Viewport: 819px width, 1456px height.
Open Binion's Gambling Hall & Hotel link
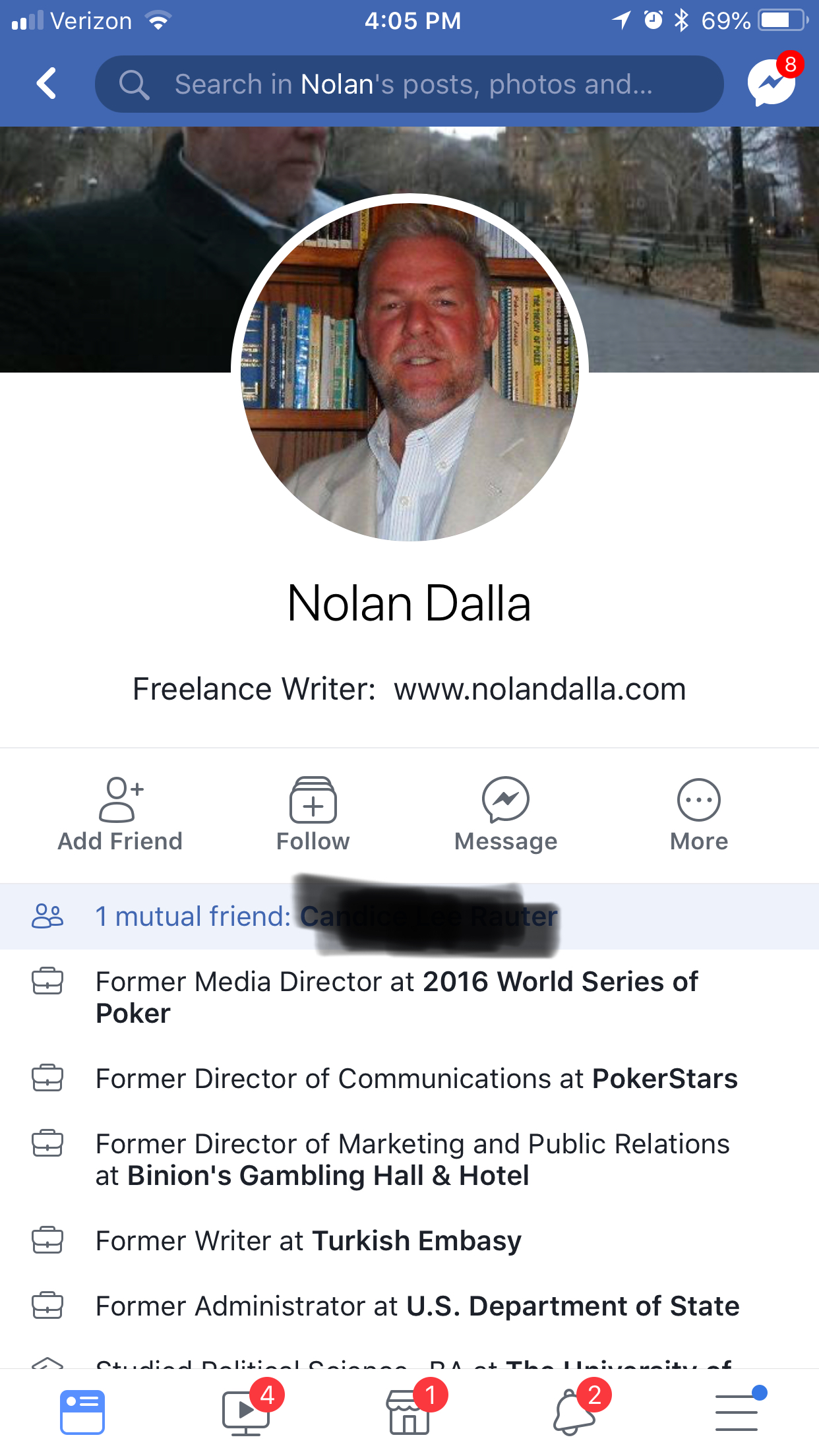point(328,1176)
